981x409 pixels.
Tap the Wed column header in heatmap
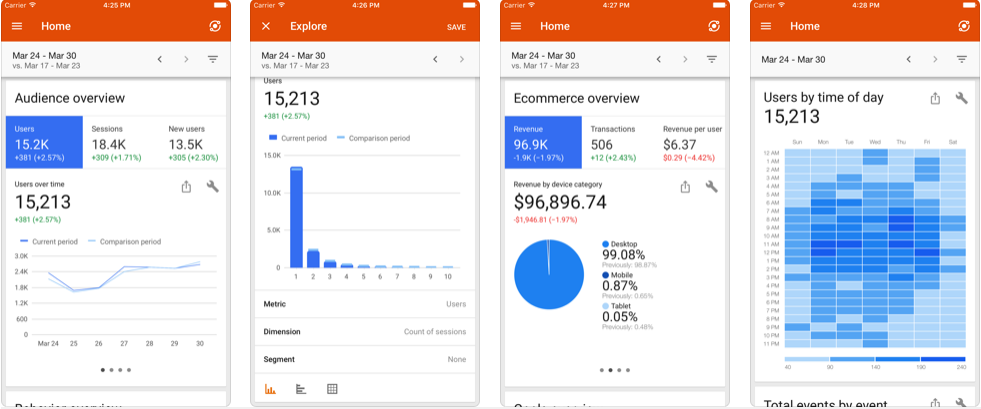[x=875, y=142]
